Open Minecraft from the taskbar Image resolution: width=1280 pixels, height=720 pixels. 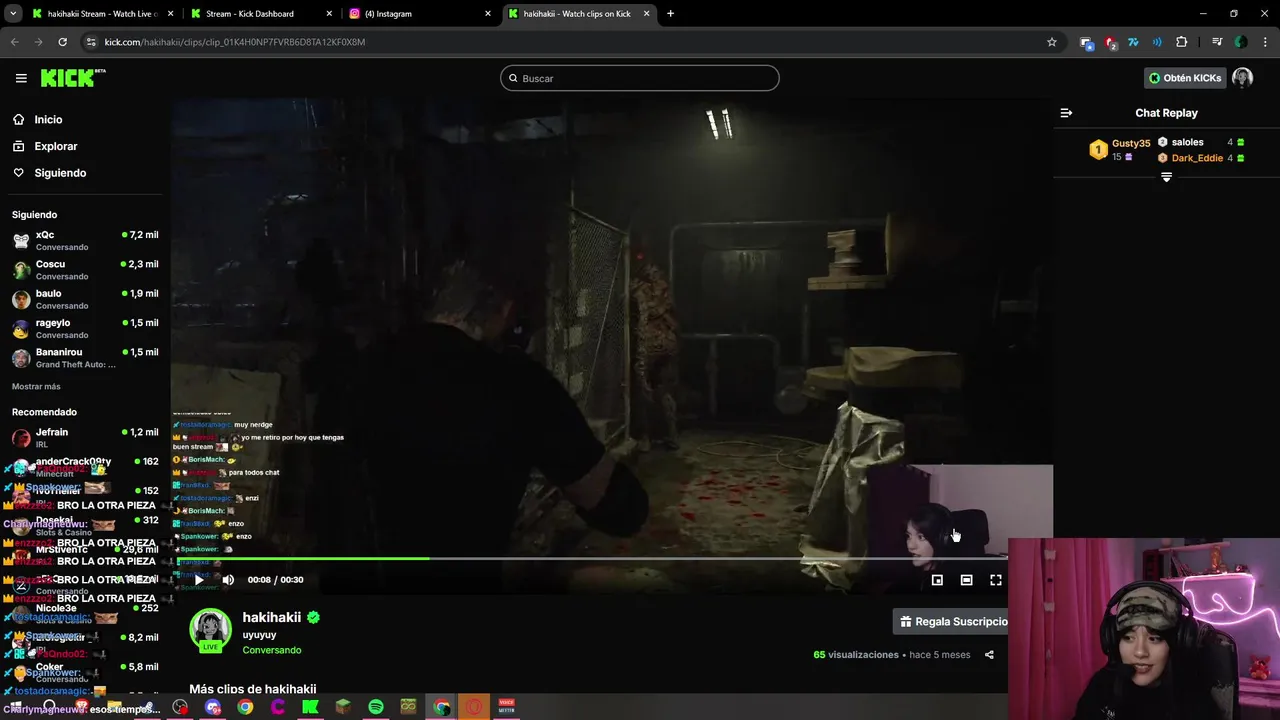(343, 707)
